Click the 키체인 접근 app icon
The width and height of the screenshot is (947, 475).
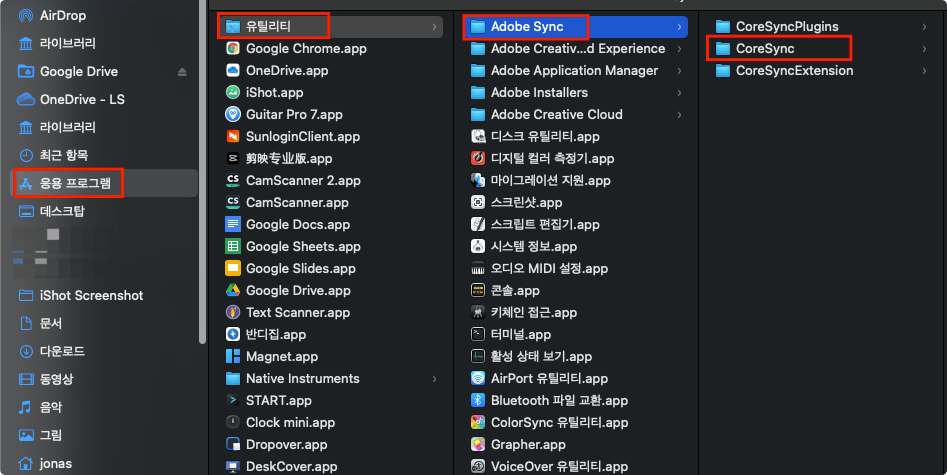pos(478,312)
